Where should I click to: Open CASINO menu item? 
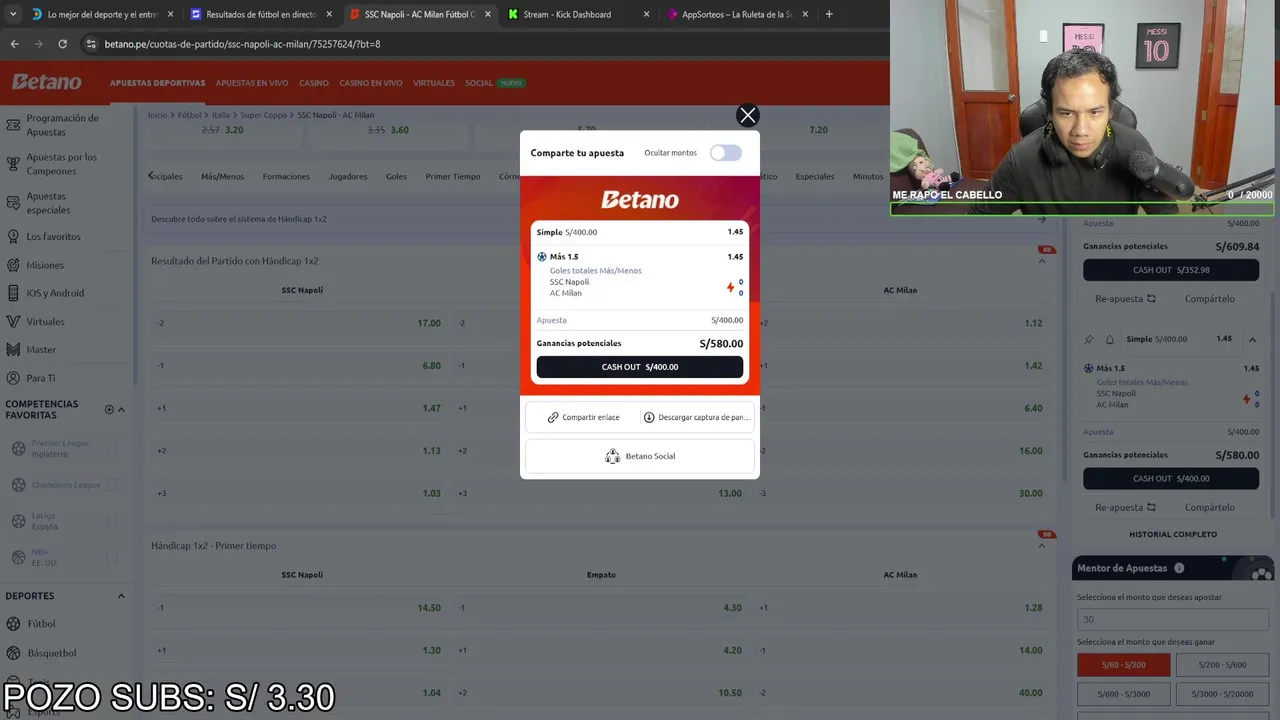314,83
